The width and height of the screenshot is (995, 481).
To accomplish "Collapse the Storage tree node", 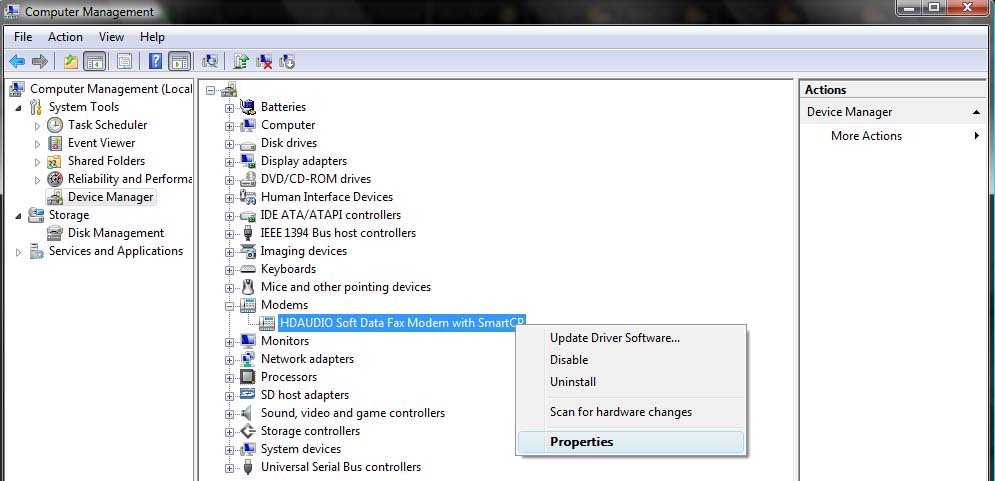I will coord(18,216).
